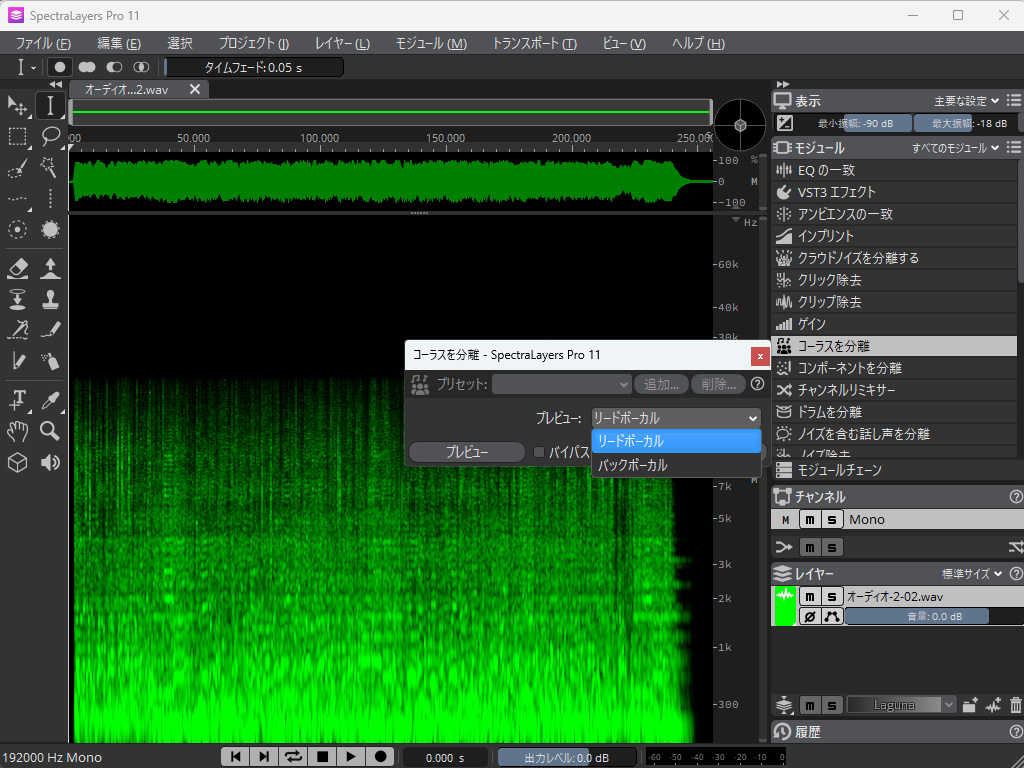1024x768 pixels.
Task: Expand the すべてのモジュール filter dropdown
Action: (x=955, y=148)
